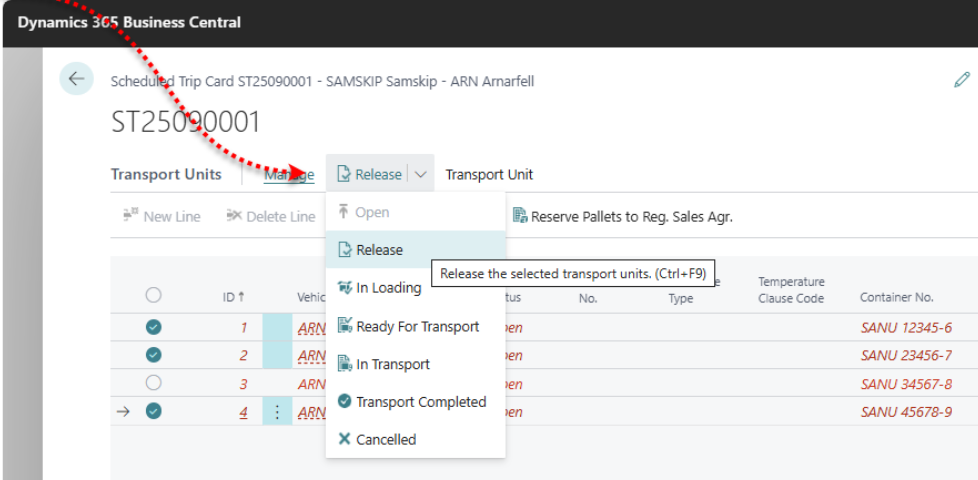Open the Manage tab
978x480 pixels.
(289, 174)
